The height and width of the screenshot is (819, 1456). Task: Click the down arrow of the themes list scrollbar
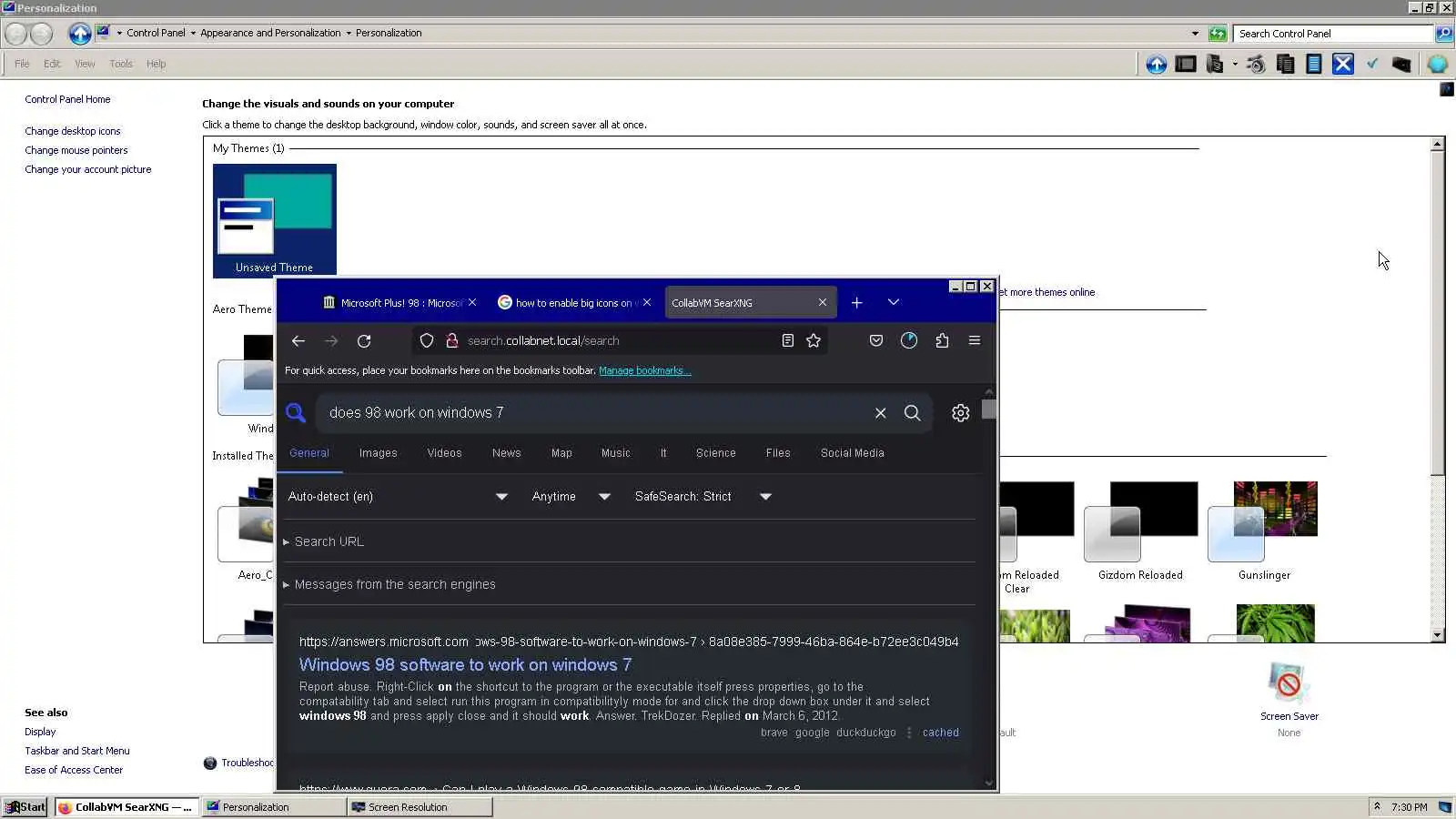click(x=1438, y=635)
